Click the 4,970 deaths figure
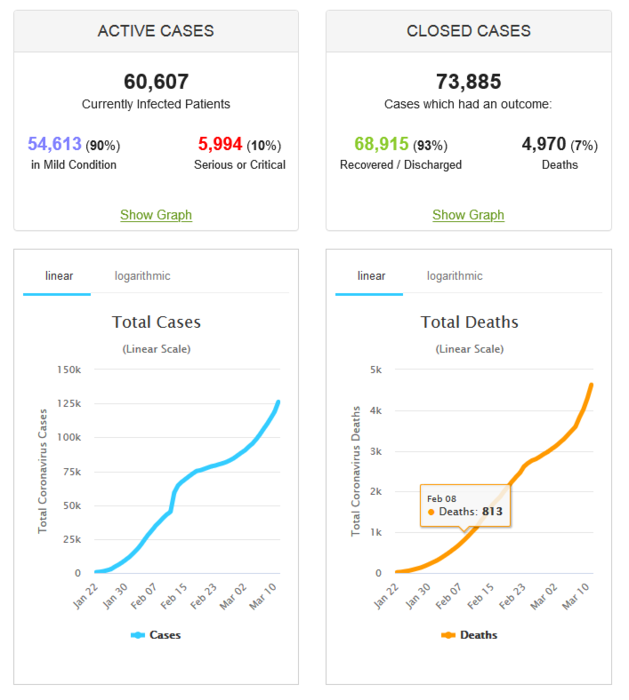This screenshot has height=700, width=629. pyautogui.click(x=544, y=145)
